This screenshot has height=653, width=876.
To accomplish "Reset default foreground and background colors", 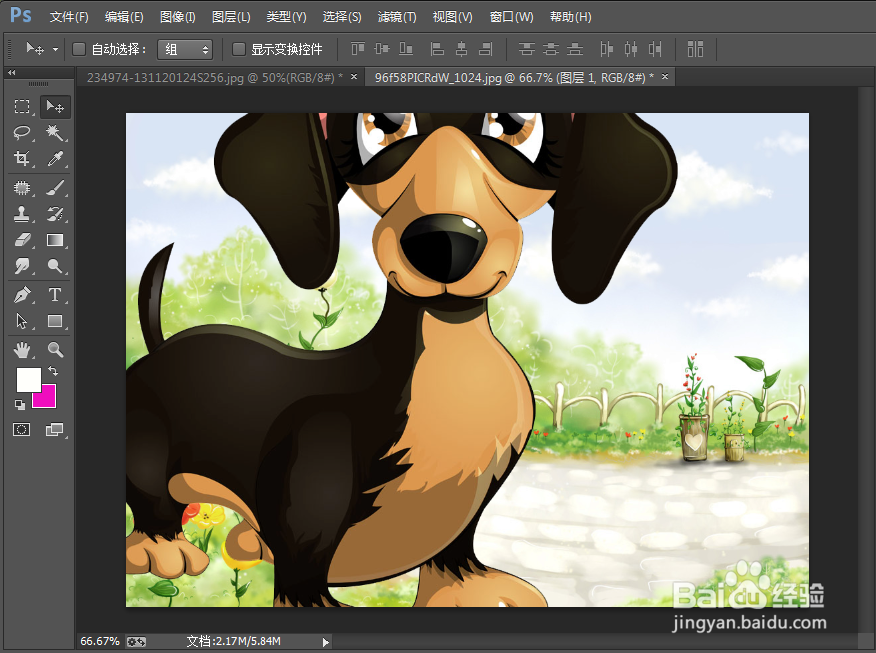I will pyautogui.click(x=20, y=404).
